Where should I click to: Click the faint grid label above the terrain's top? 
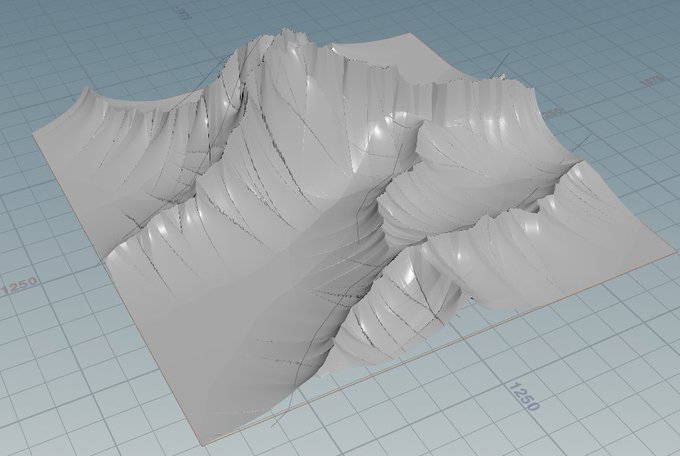[184, 14]
